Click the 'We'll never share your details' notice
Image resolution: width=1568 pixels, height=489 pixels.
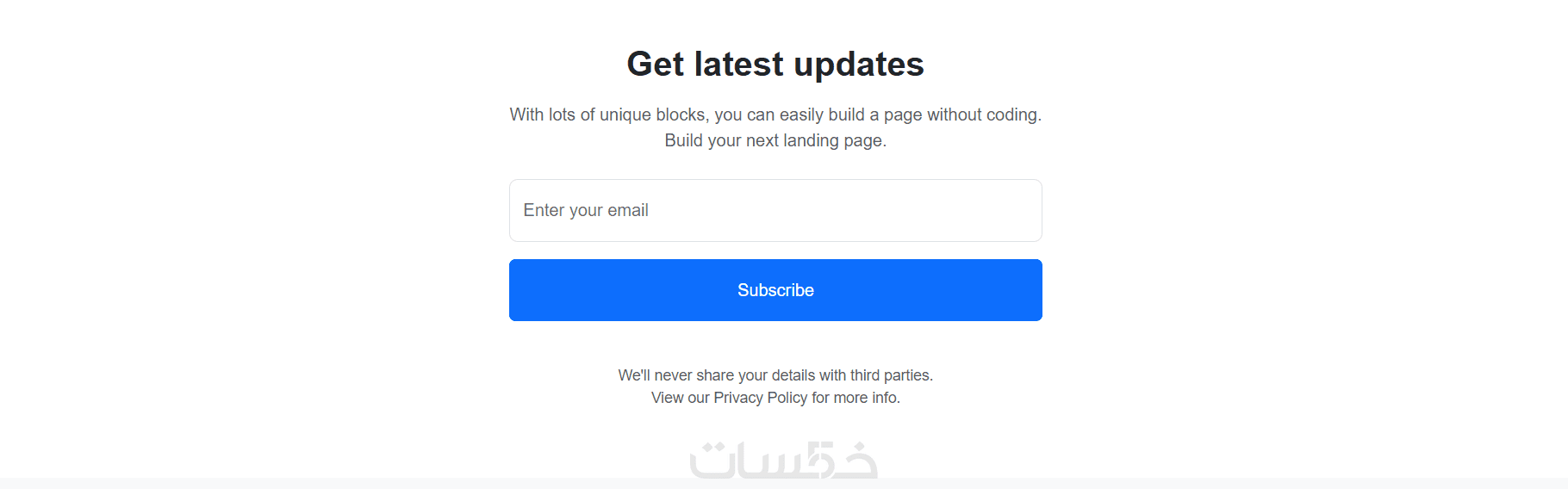[x=775, y=375]
